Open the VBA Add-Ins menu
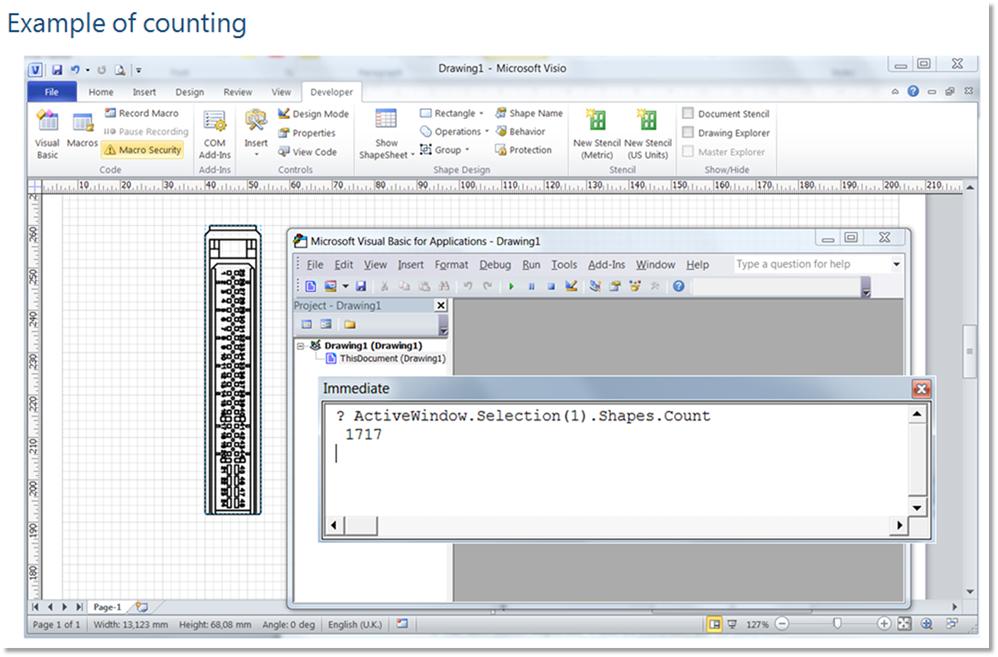 606,265
